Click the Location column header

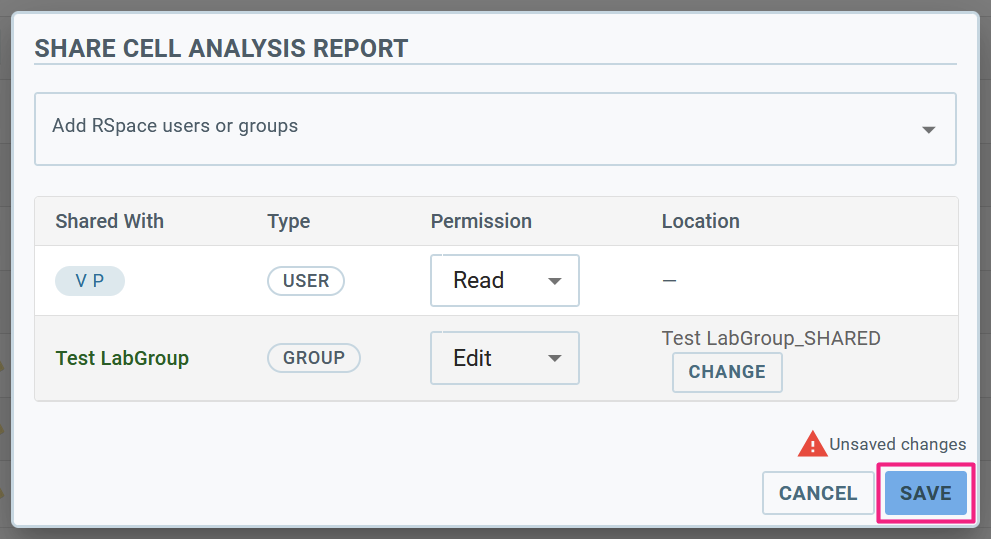pyautogui.click(x=701, y=221)
